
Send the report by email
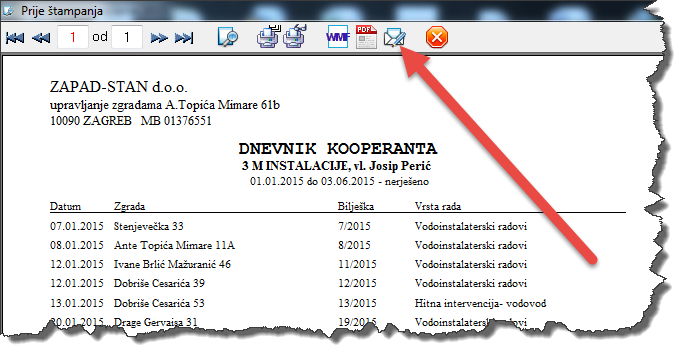[x=394, y=37]
